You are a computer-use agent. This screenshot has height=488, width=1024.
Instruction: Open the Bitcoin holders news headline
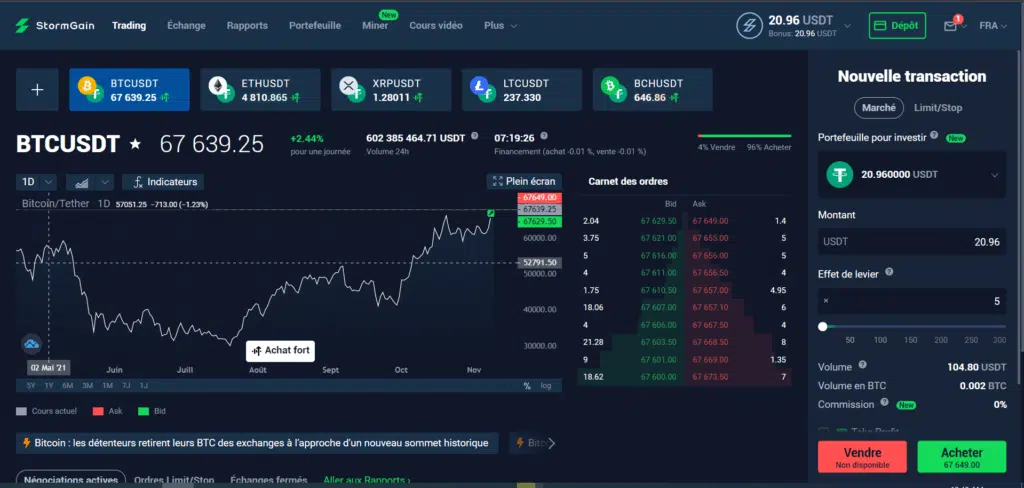257,443
